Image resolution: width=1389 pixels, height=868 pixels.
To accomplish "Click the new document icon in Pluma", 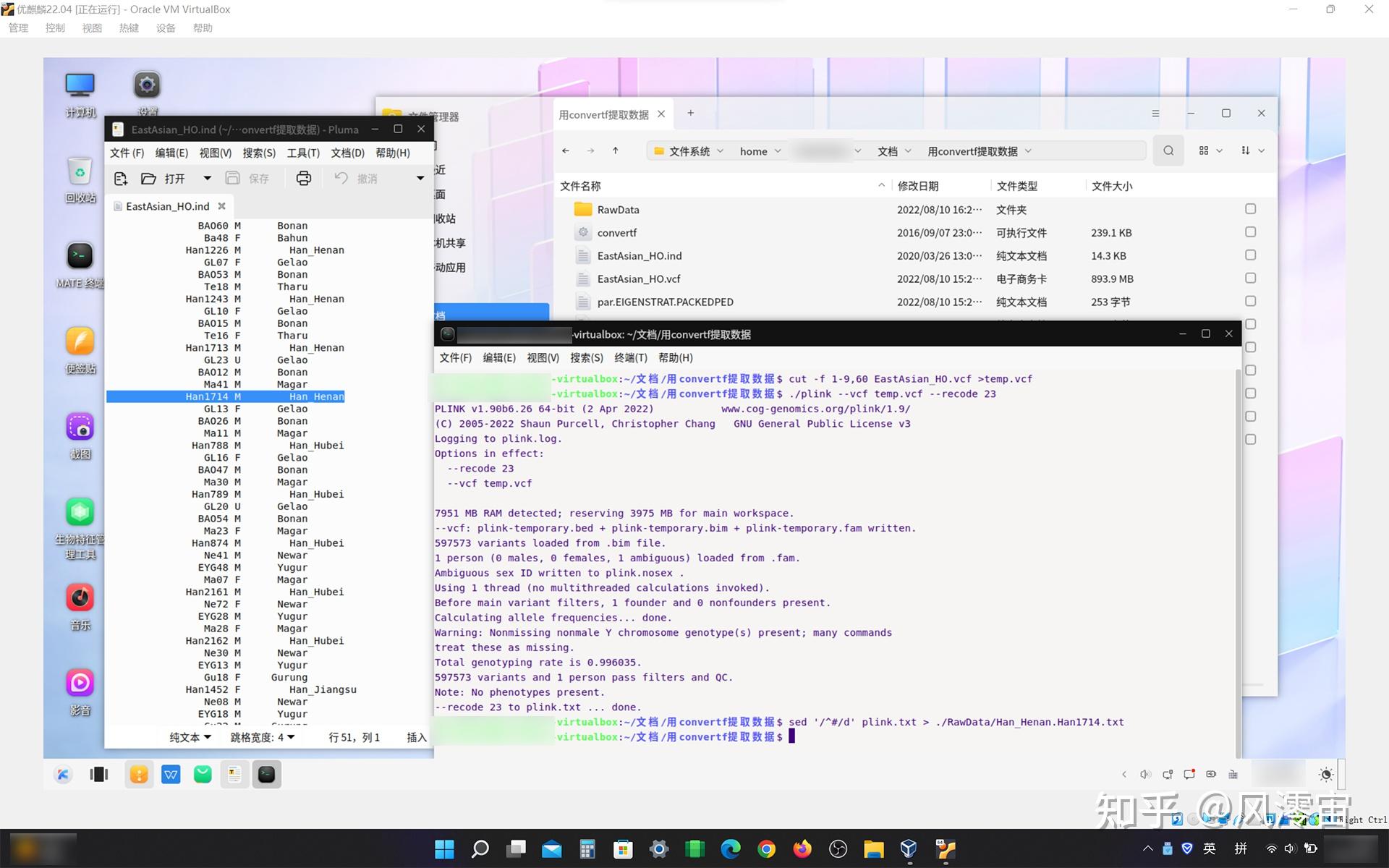I will click(x=121, y=178).
